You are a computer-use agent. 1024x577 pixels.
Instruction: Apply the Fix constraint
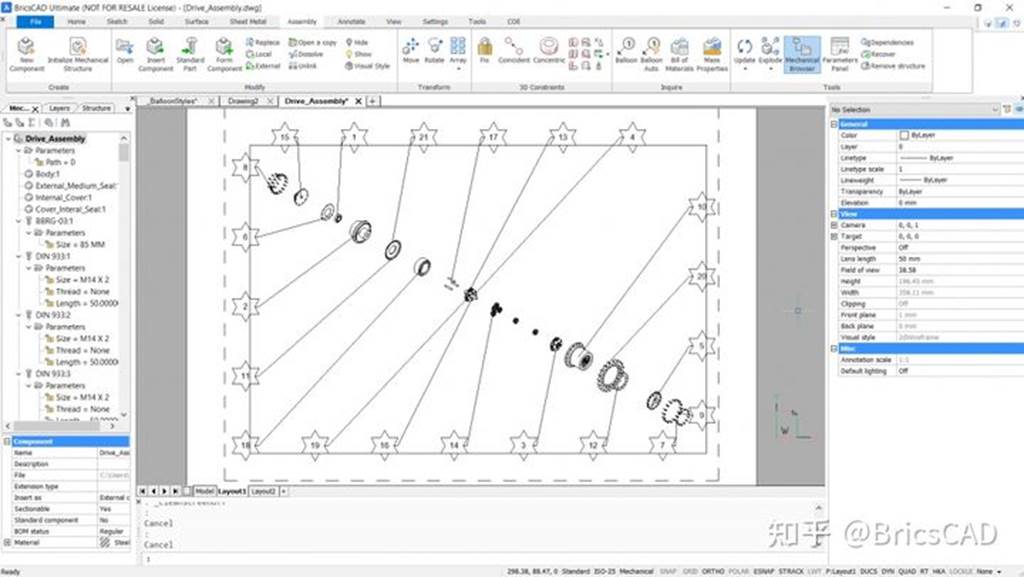485,50
